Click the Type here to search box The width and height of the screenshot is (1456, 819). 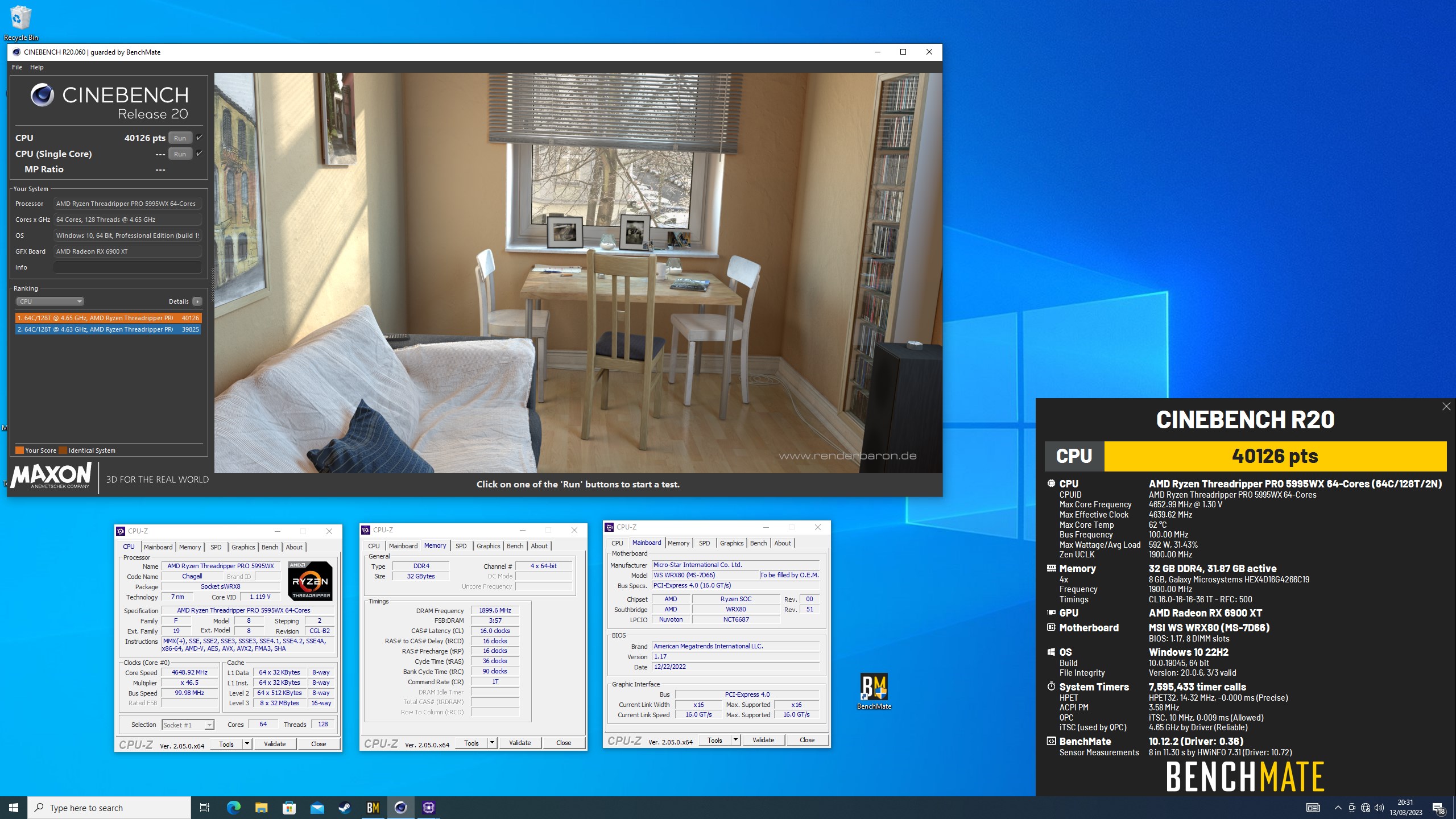(x=109, y=808)
